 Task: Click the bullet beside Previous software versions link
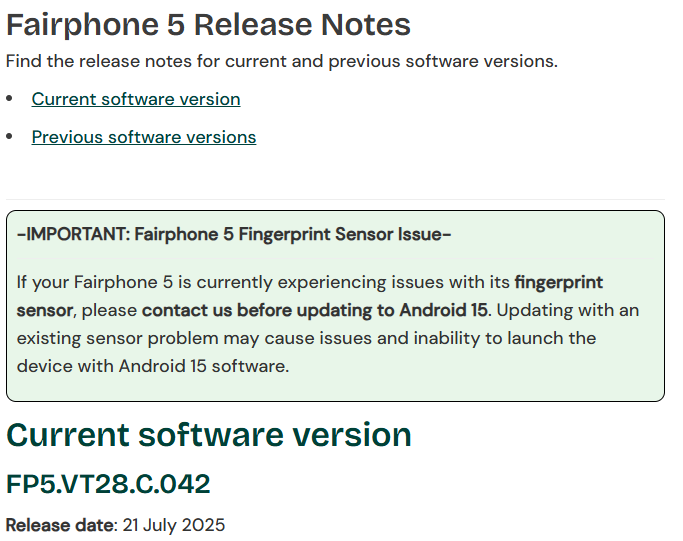click(10, 137)
